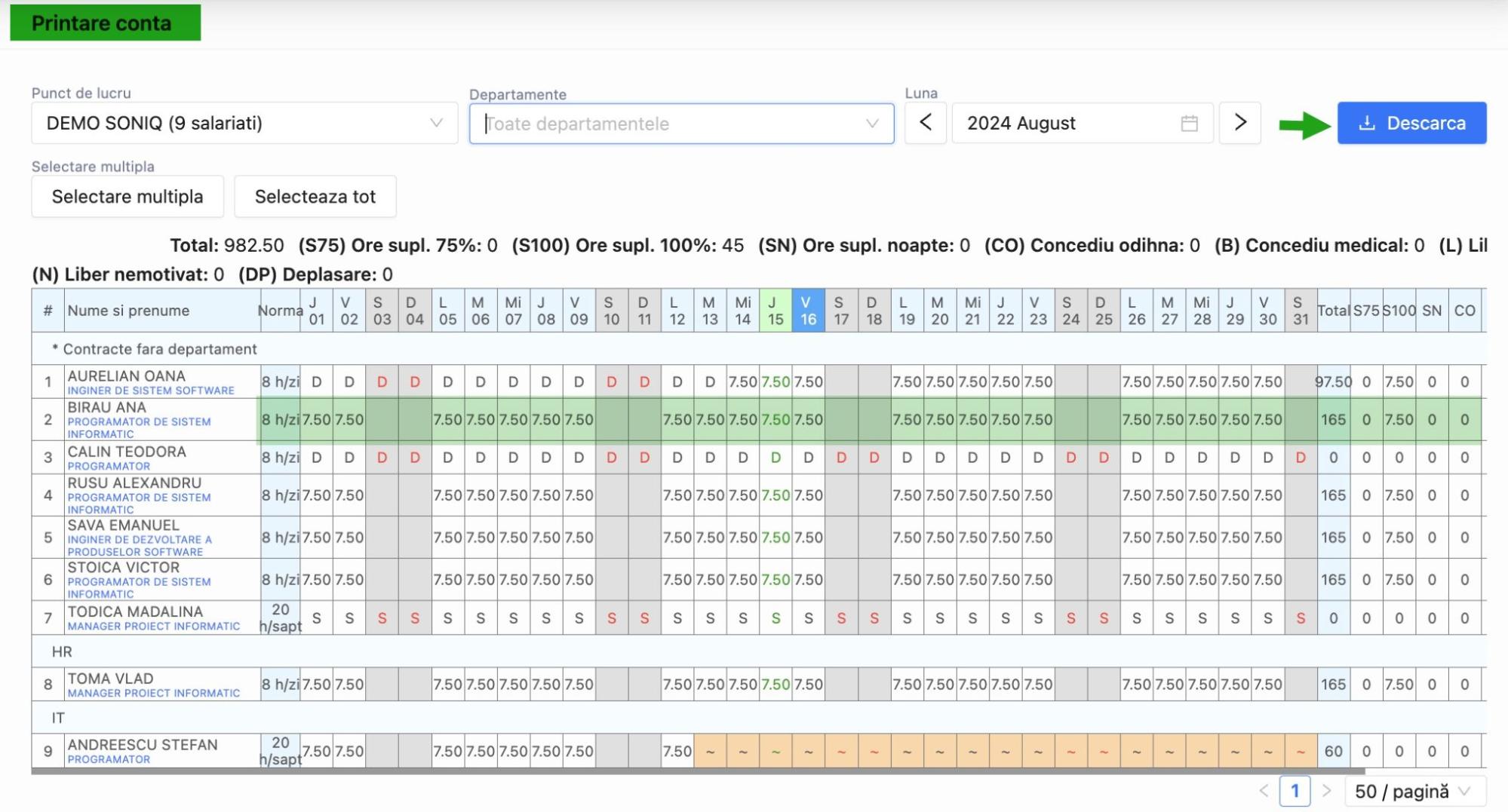Click Selecteaza tot button

coord(315,197)
